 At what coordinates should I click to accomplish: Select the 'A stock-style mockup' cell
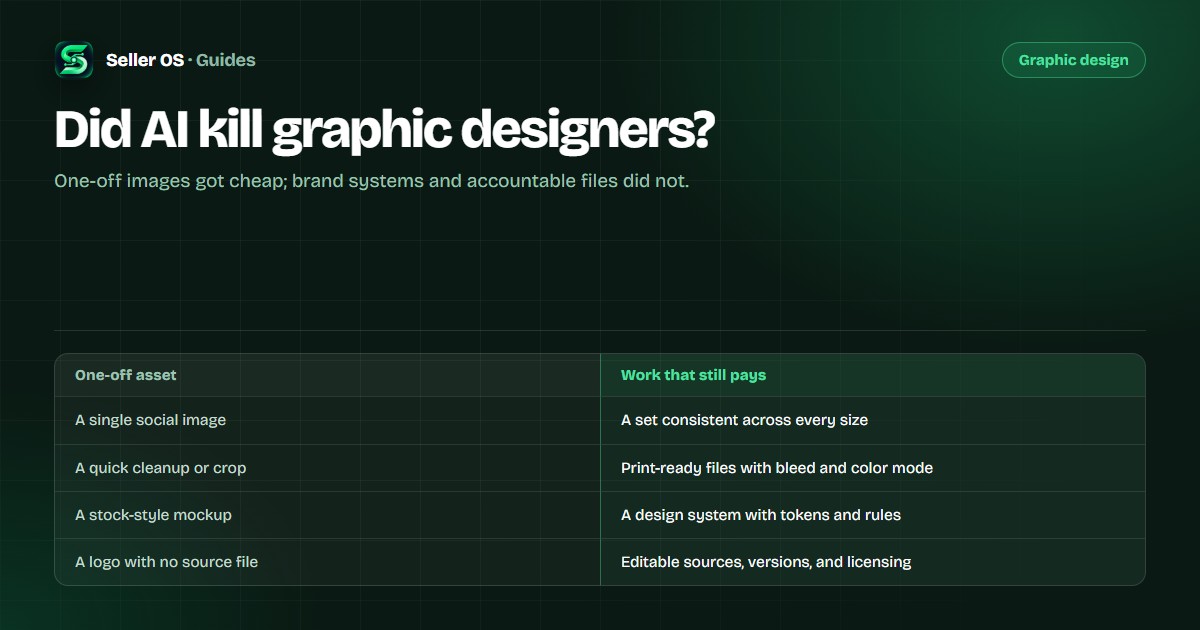pyautogui.click(x=327, y=515)
